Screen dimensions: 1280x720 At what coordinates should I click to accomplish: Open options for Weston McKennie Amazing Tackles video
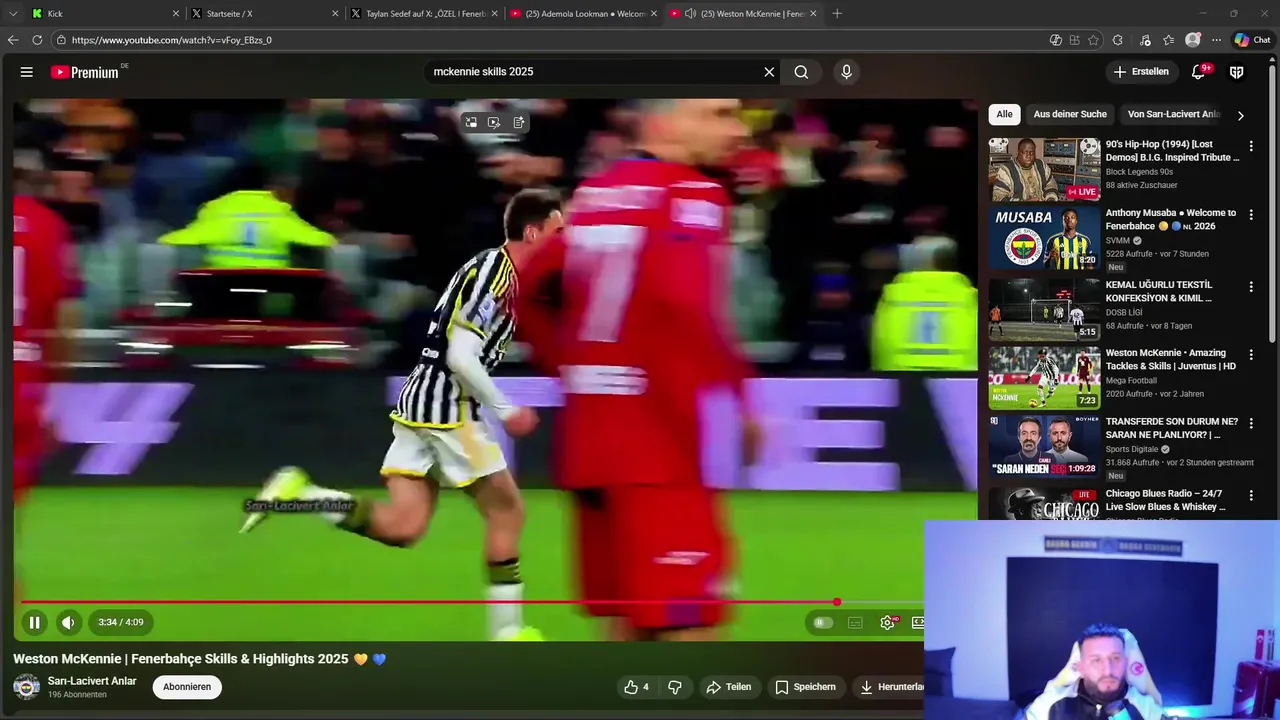click(x=1250, y=355)
